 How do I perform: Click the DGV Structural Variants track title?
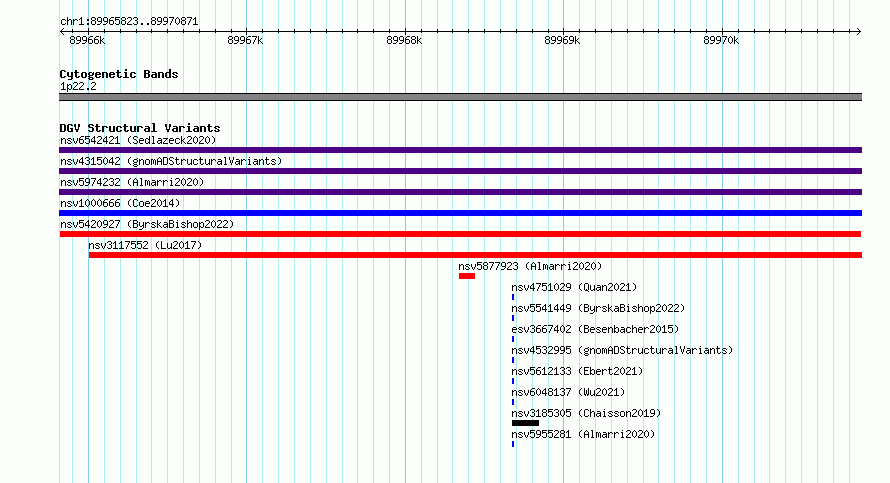[140, 128]
